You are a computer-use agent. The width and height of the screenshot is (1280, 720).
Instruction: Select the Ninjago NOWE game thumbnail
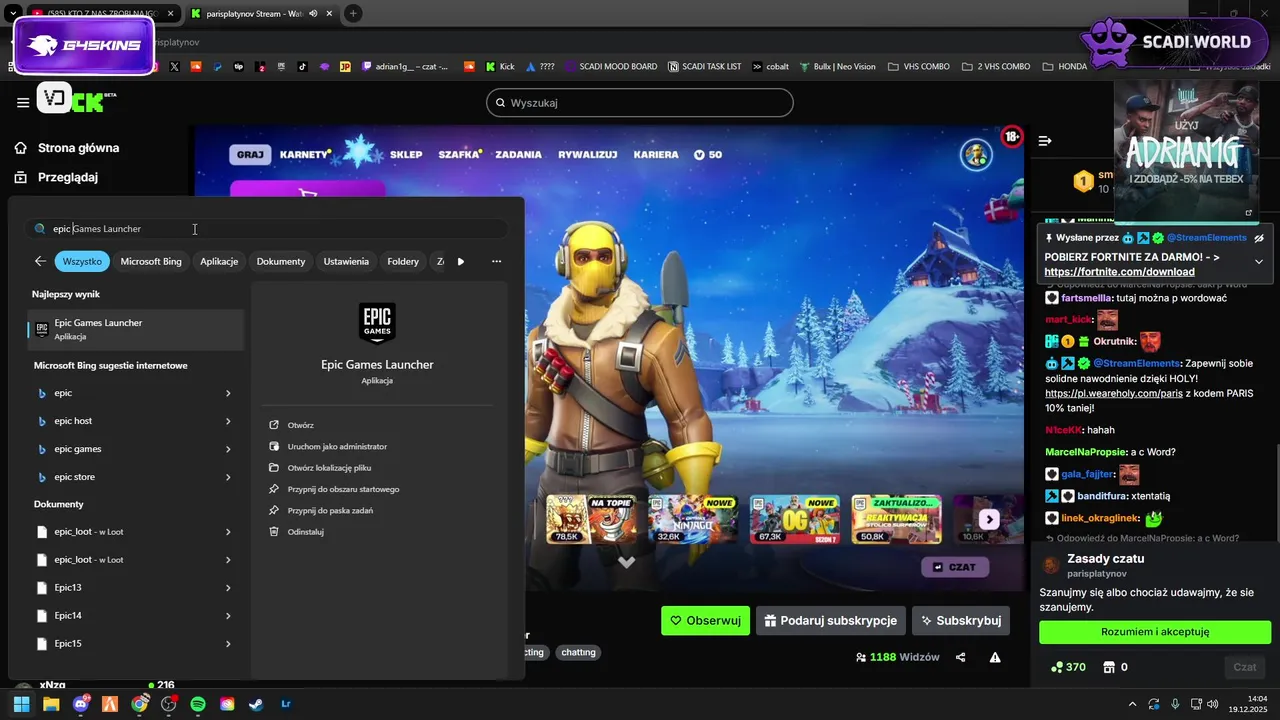(x=693, y=519)
